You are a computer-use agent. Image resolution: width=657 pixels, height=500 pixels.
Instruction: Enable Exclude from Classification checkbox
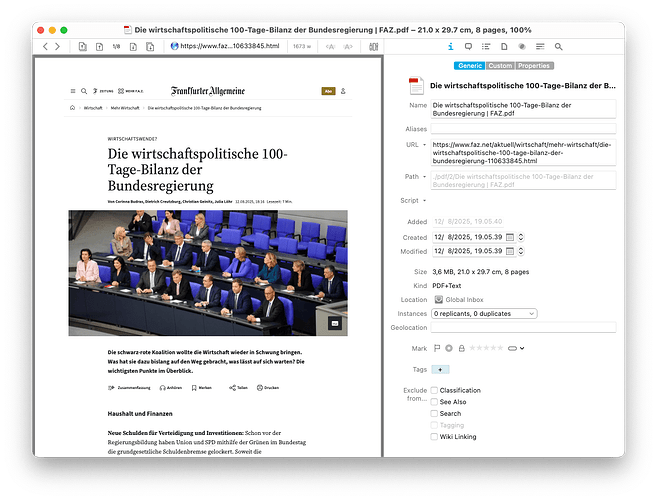435,390
